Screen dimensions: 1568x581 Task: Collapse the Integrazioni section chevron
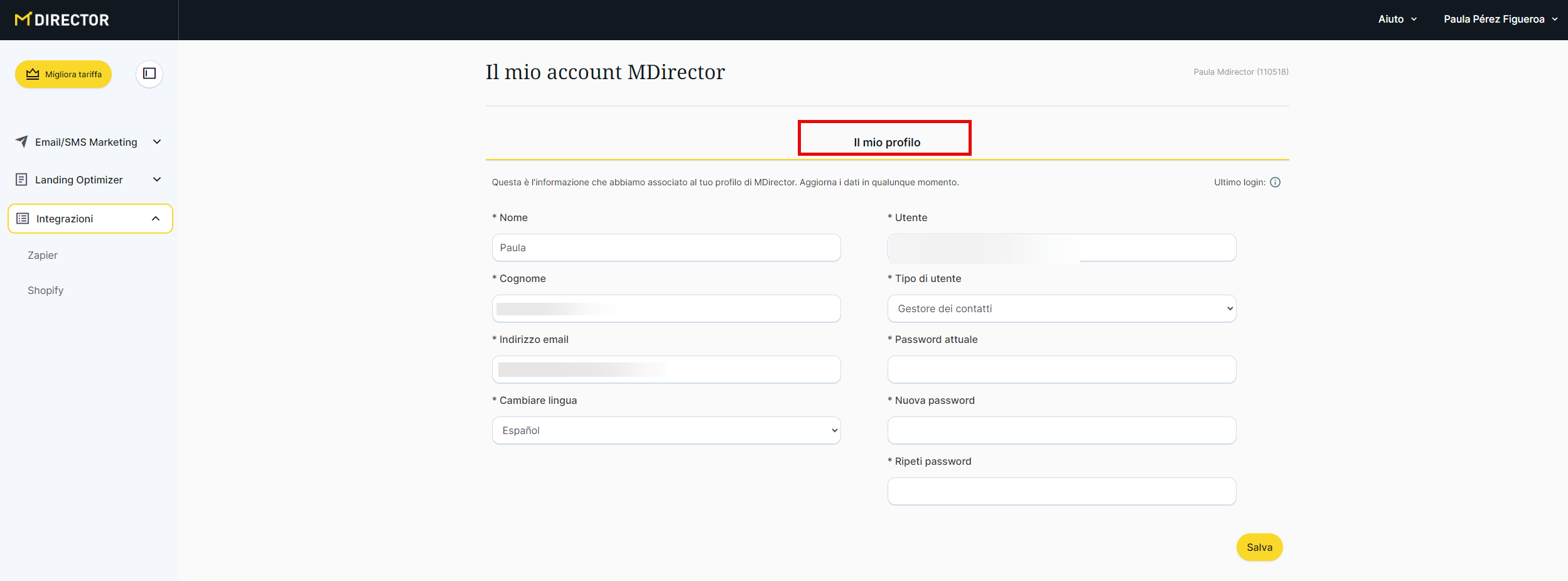click(x=156, y=219)
